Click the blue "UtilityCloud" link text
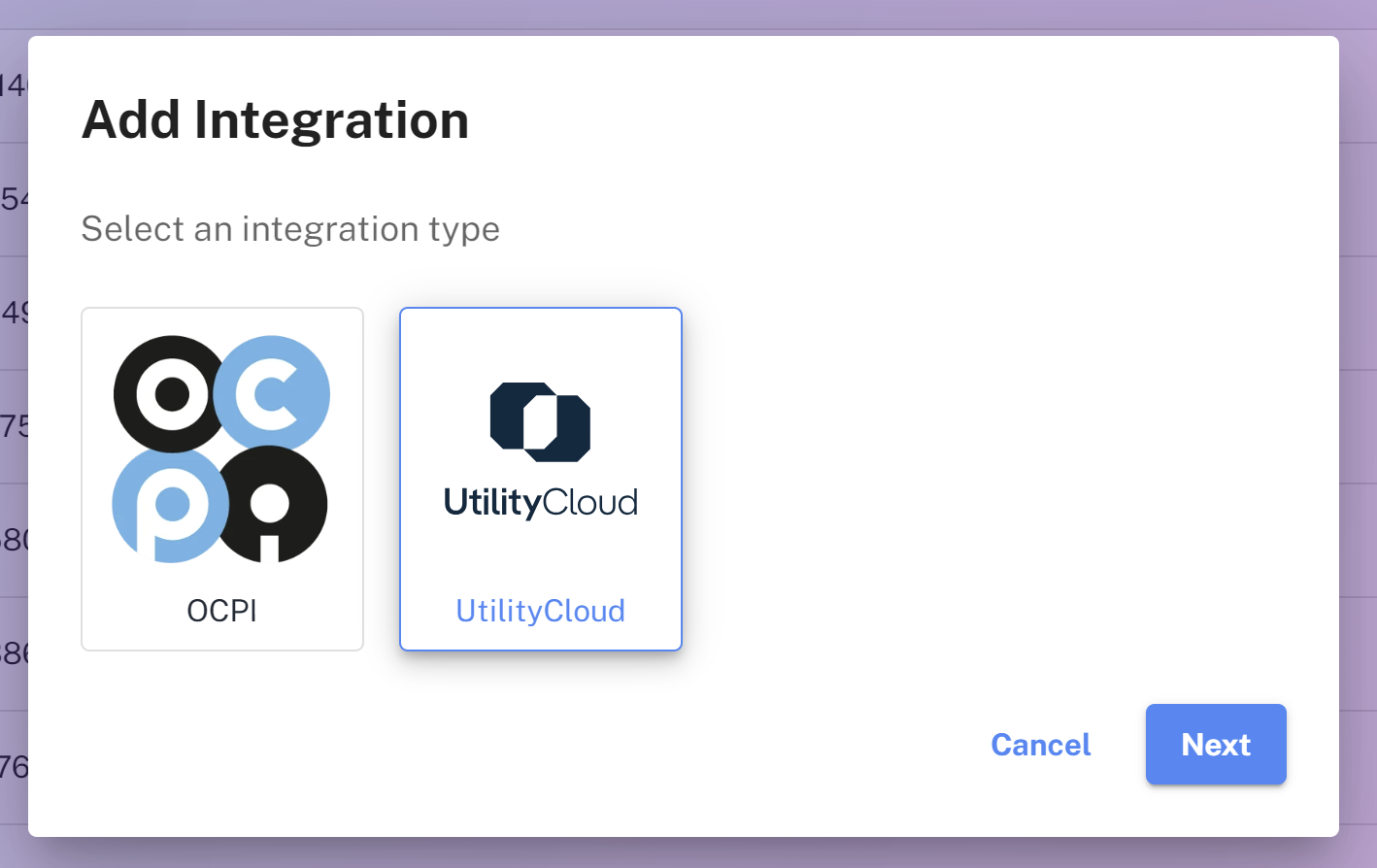Viewport: 1377px width, 868px height. [x=540, y=611]
